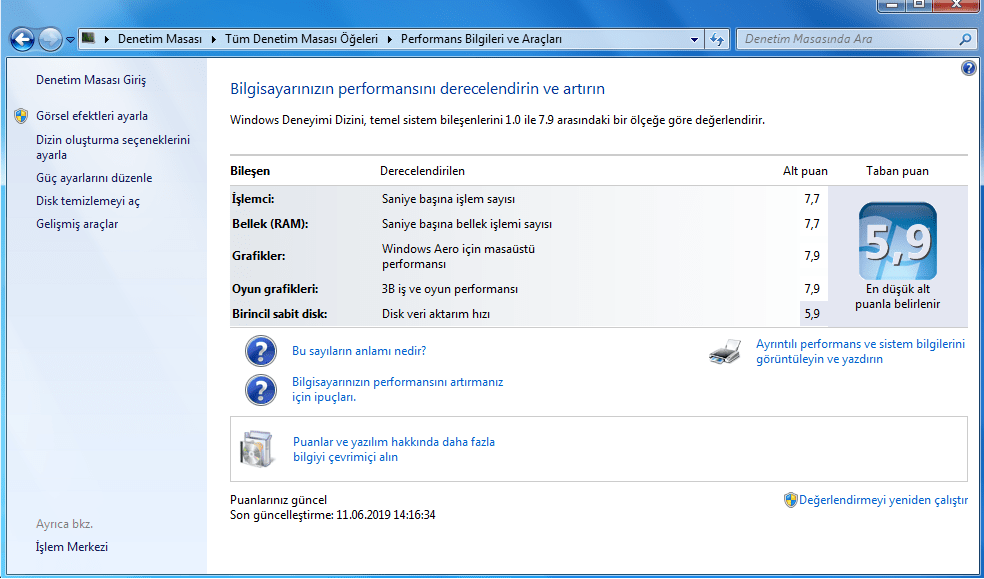Image resolution: width=984 pixels, height=579 pixels.
Task: Open İşlem Merkezi link
Action: [72, 547]
